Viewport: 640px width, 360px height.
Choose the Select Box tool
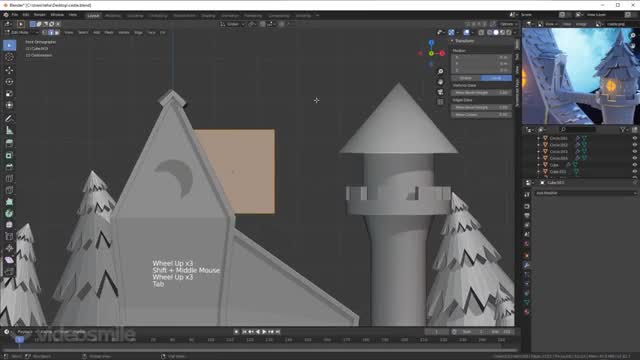[x=9, y=45]
